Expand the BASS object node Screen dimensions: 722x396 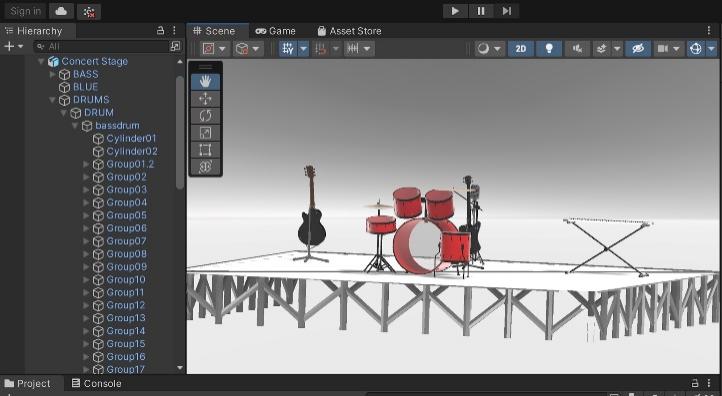53,74
